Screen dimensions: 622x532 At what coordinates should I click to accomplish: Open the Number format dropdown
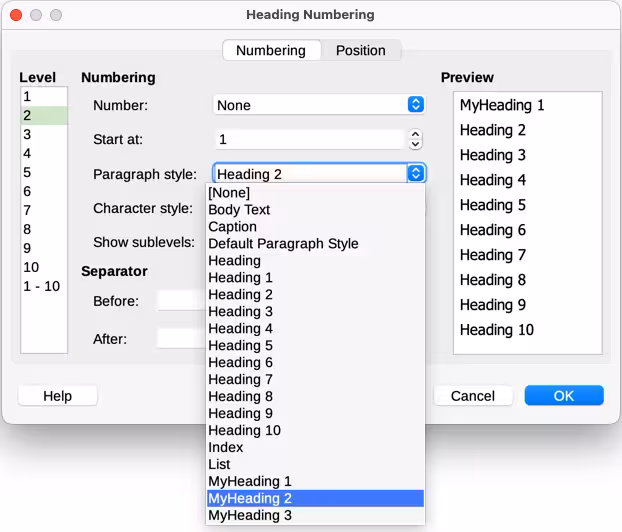[319, 105]
